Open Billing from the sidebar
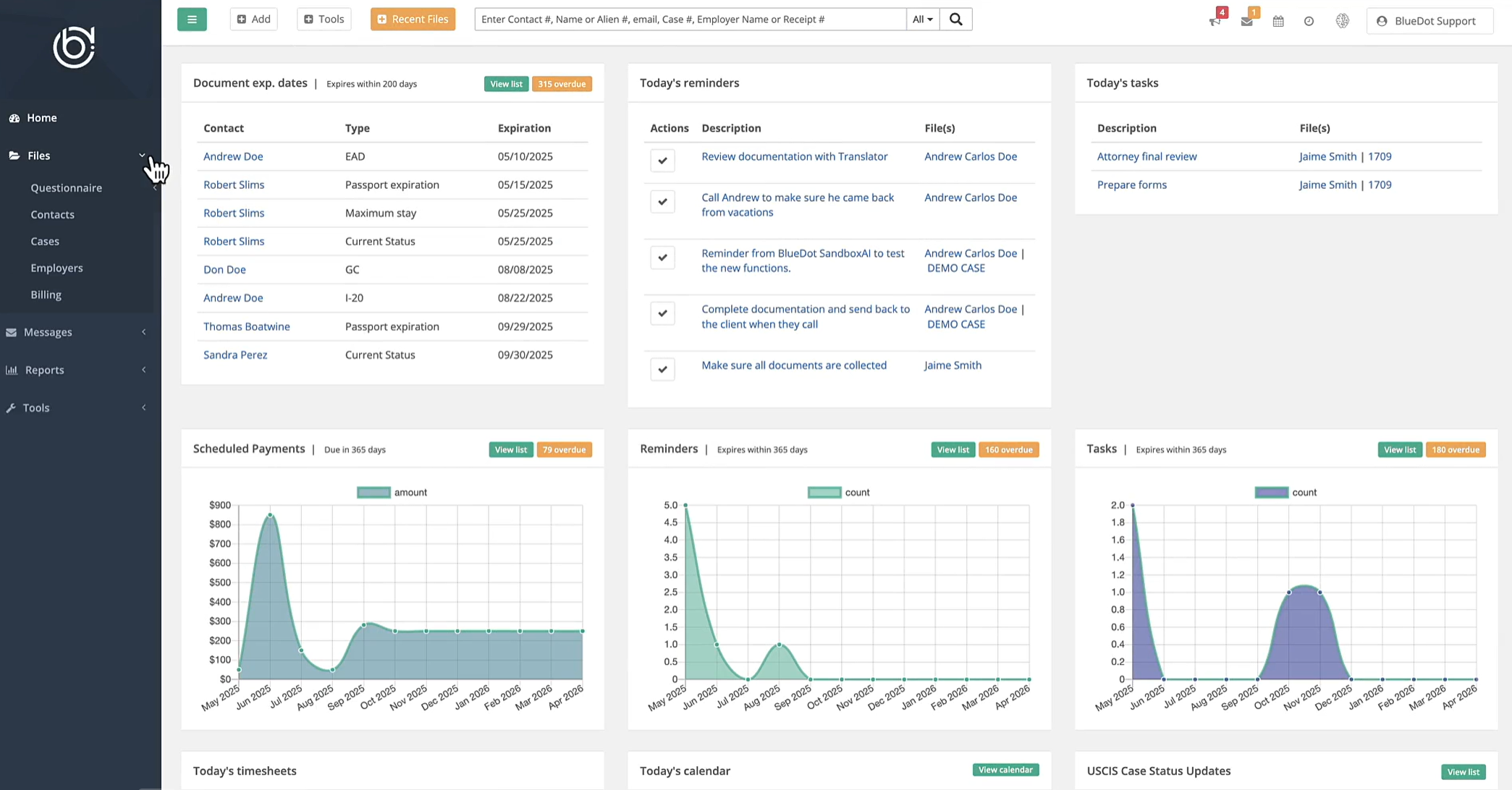The image size is (1512, 790). coord(46,294)
